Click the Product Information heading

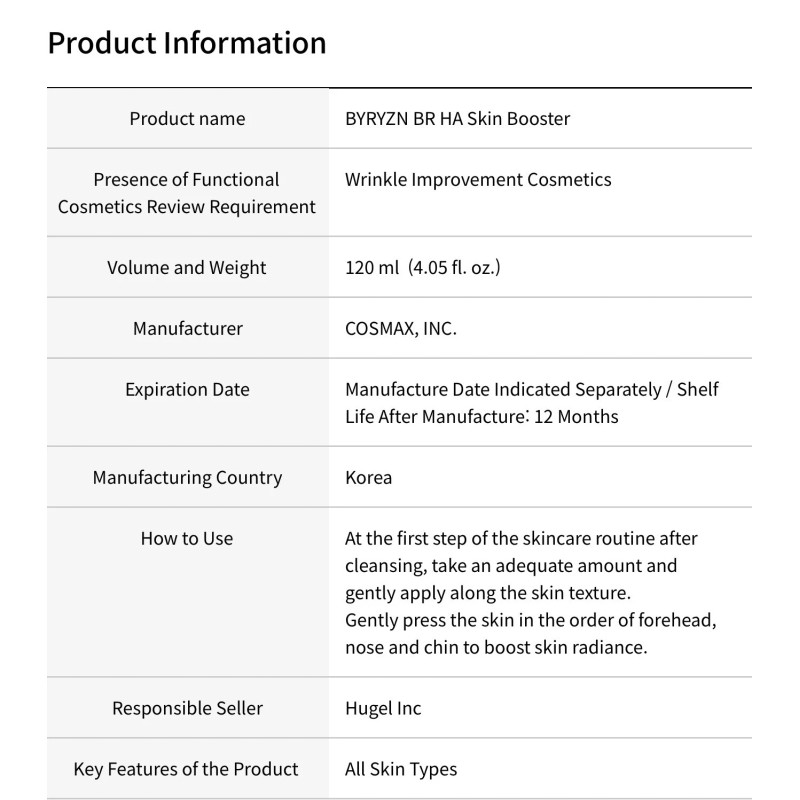[x=187, y=43]
